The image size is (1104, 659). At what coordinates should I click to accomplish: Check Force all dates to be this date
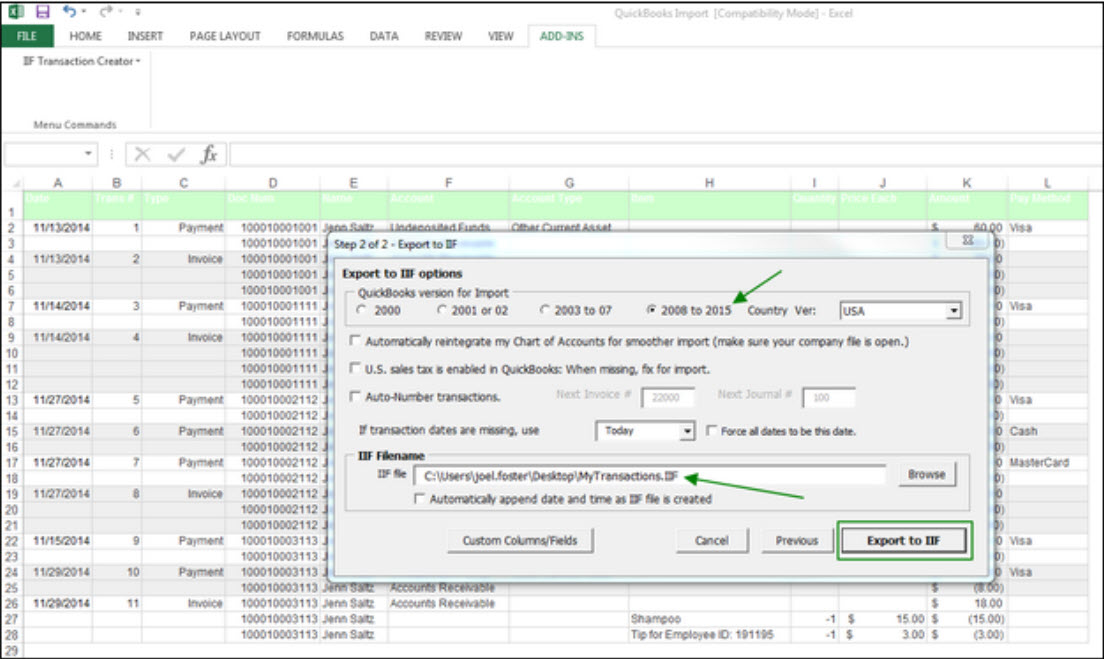pos(712,430)
